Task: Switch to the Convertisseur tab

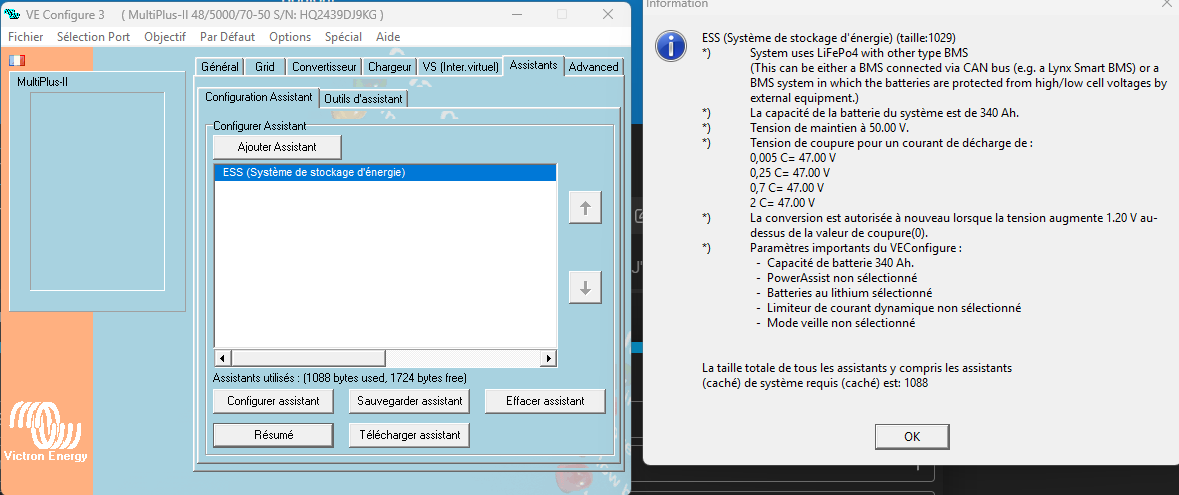Action: 324,67
